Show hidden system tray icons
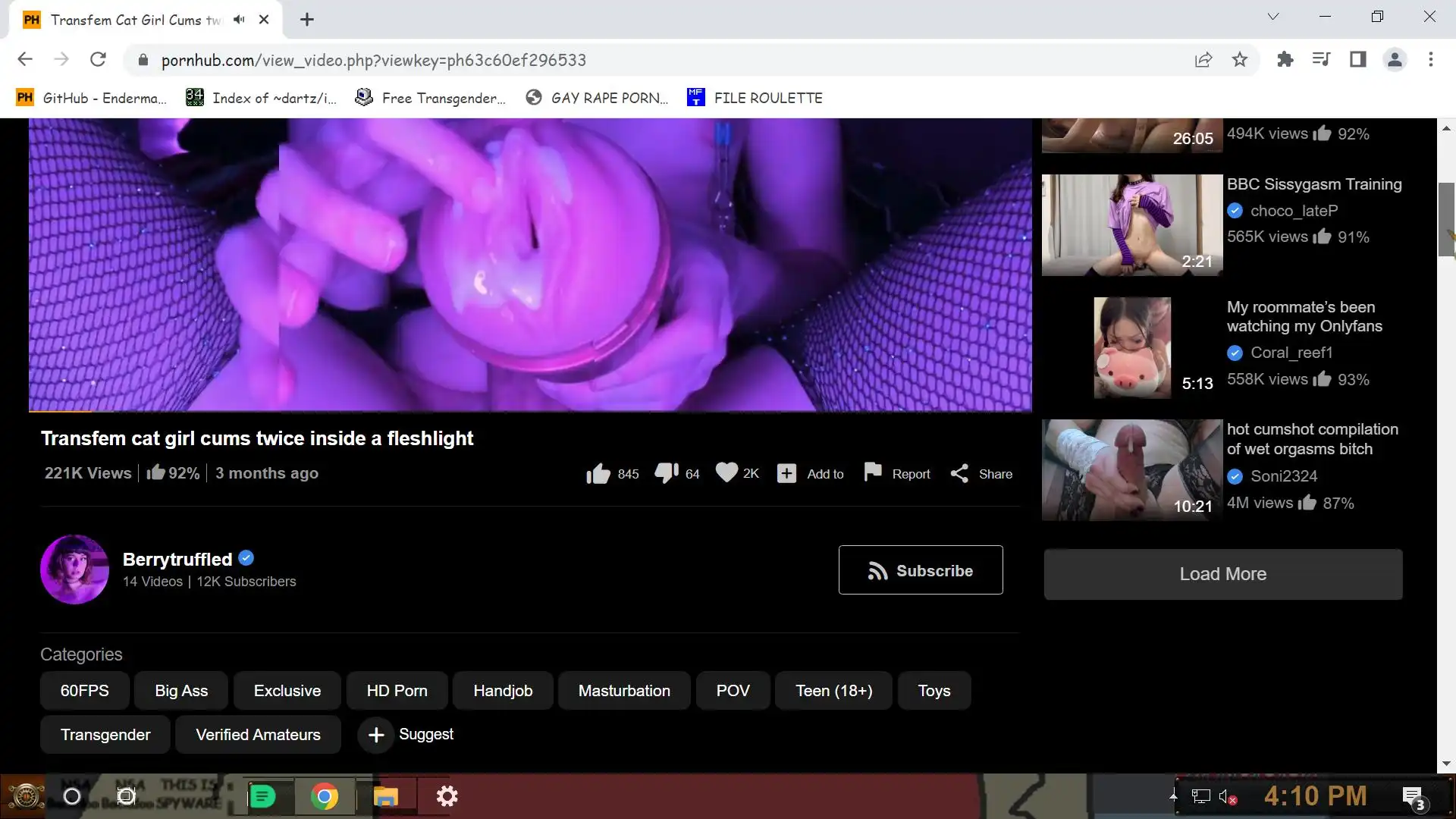Screen dimensions: 1456x819 click(x=1173, y=796)
